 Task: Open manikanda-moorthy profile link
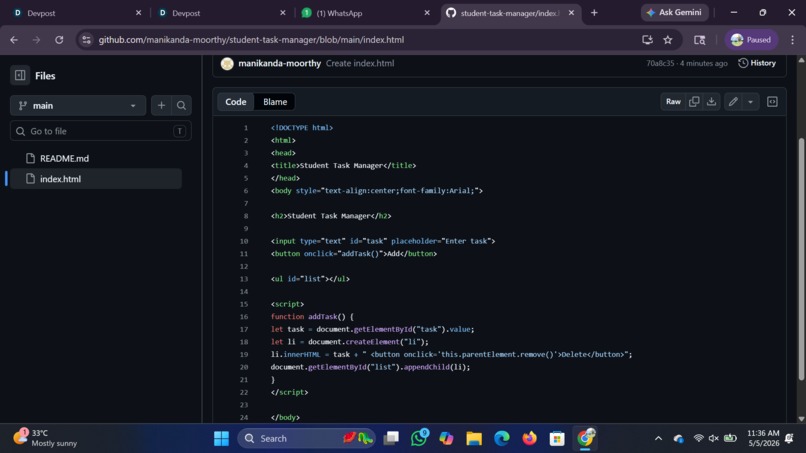(x=280, y=63)
